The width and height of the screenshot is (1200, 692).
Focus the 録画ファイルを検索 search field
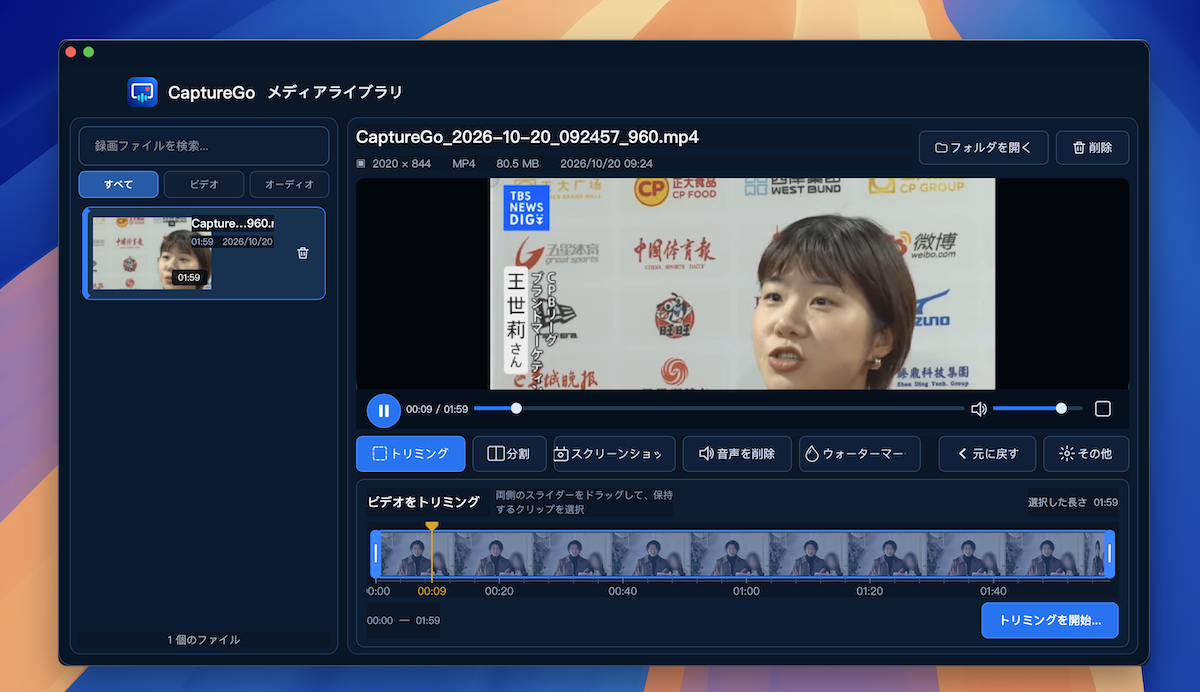[204, 146]
